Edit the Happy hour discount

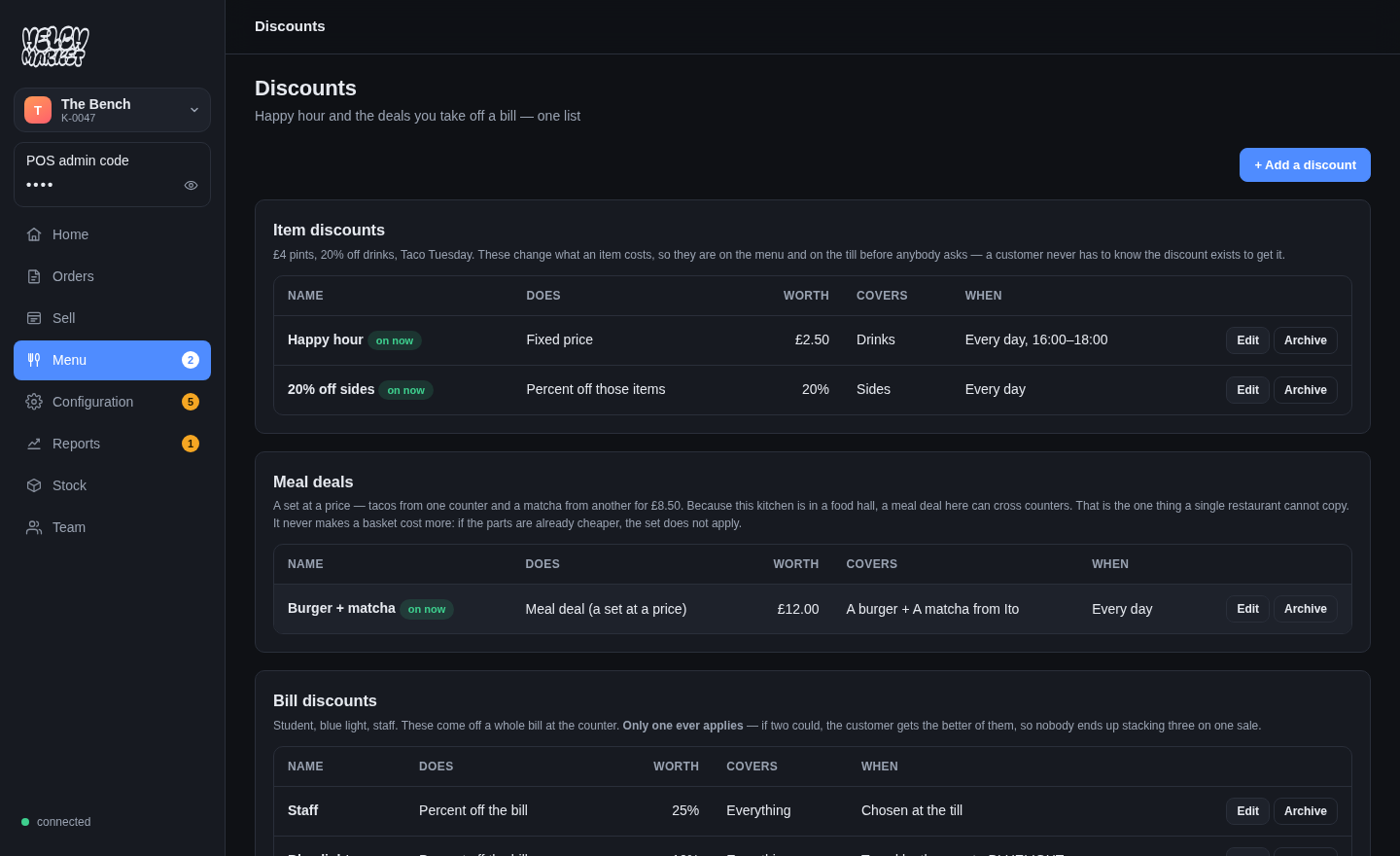tap(1247, 340)
